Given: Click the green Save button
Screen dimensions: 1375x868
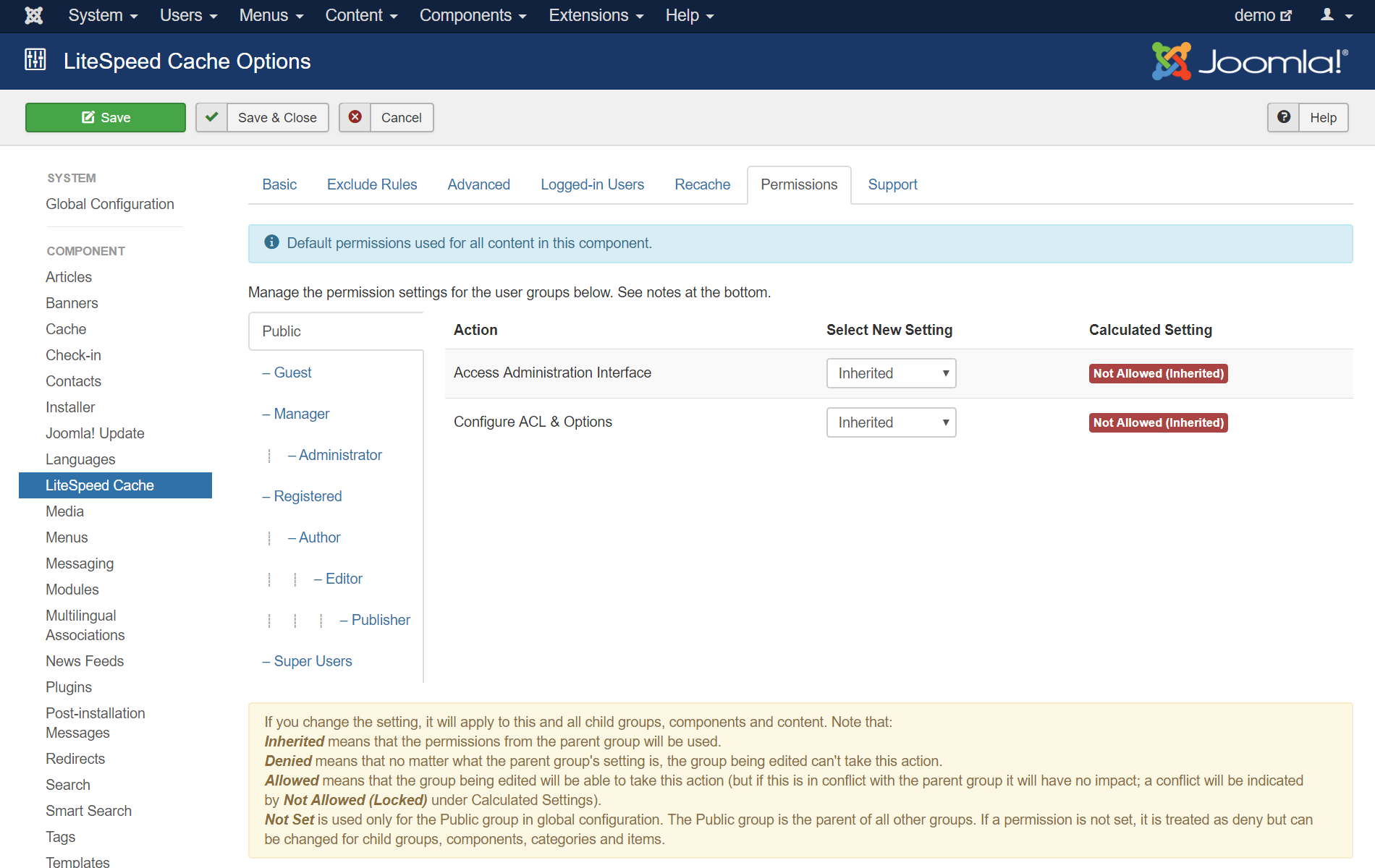Looking at the screenshot, I should [x=106, y=117].
